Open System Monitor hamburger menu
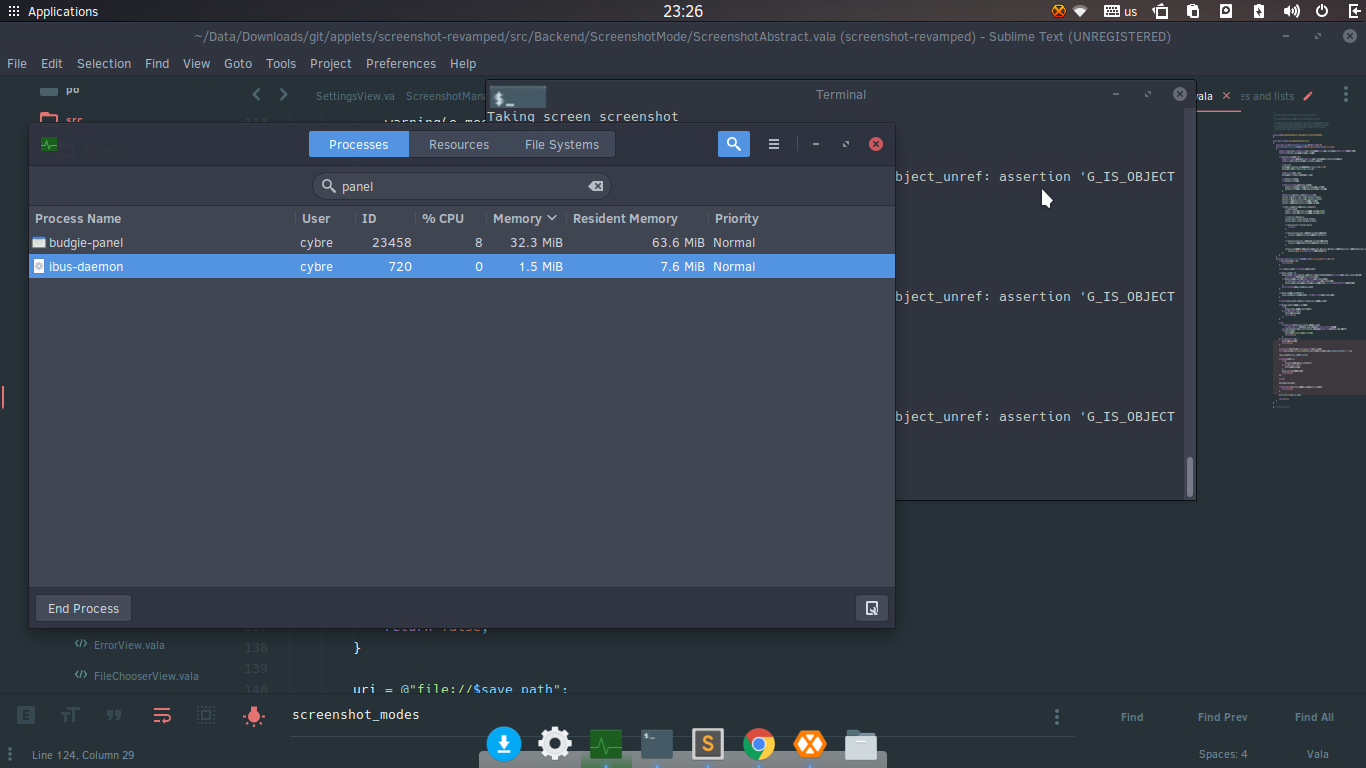Viewport: 1366px width, 768px height. pos(773,144)
